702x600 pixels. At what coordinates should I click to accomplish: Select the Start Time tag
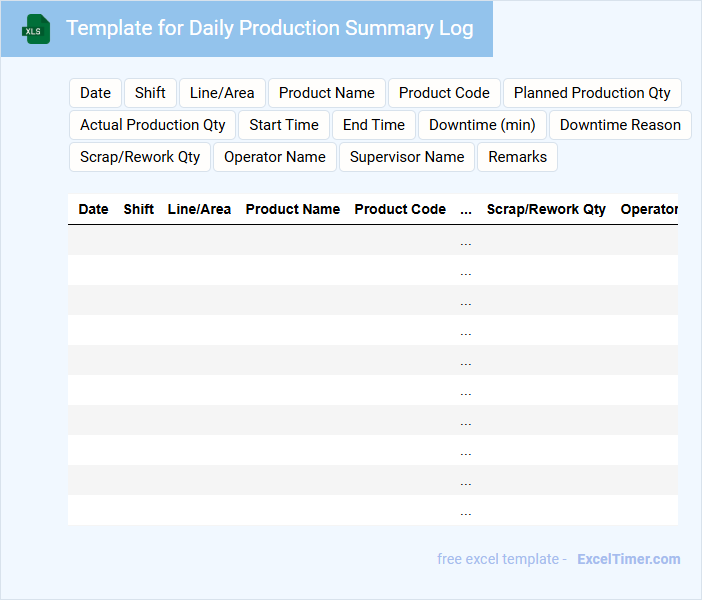(284, 125)
